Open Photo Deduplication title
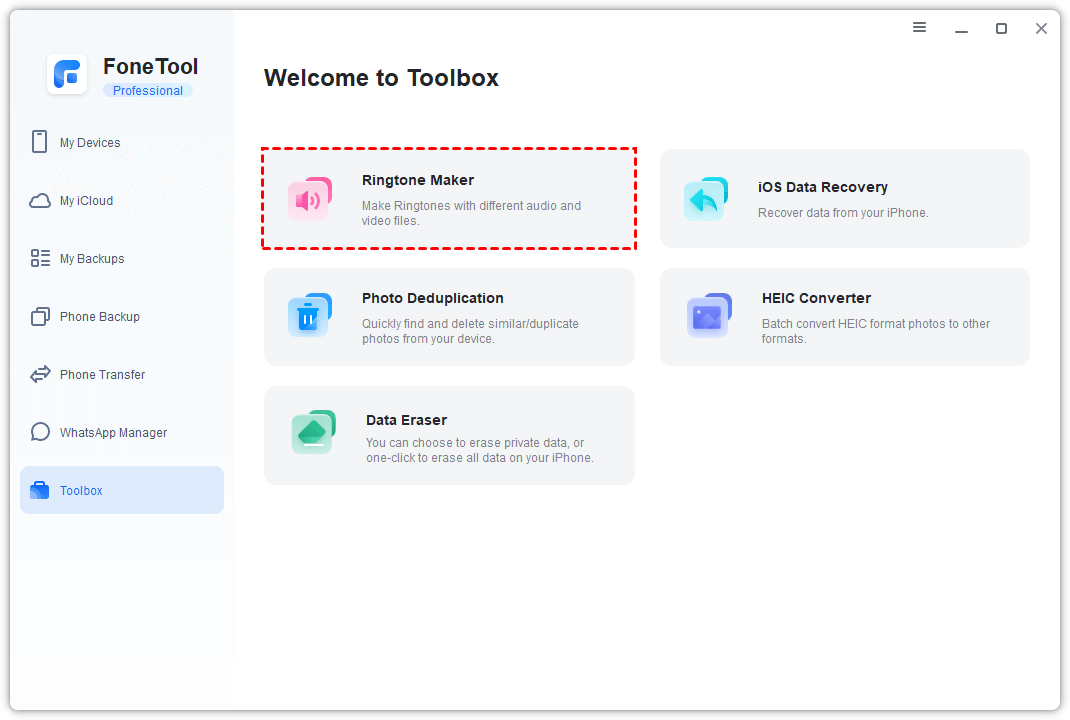The image size is (1070, 720). pos(433,298)
